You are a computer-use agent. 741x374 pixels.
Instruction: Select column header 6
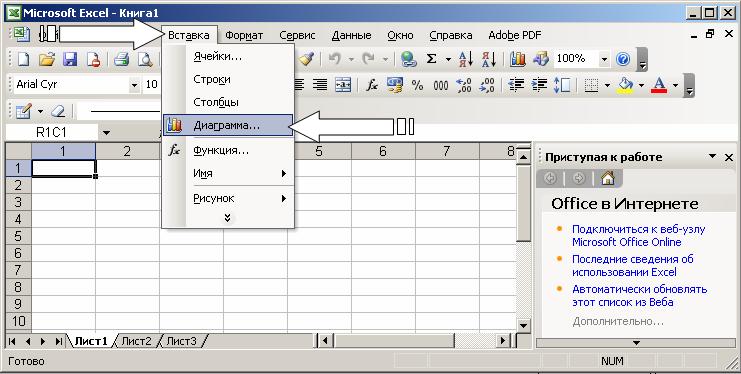coord(383,151)
